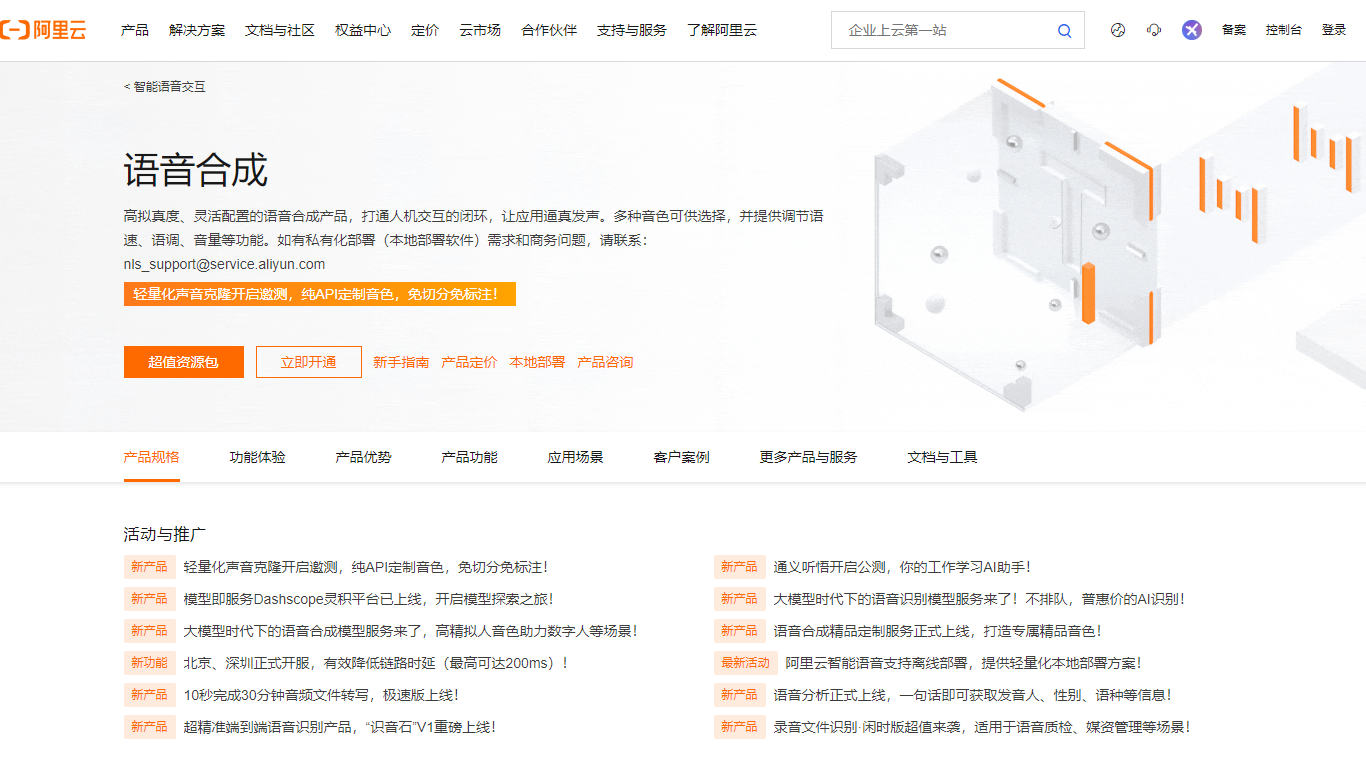Switch to the 产品优势 tab
The width and height of the screenshot is (1366, 780).
[x=364, y=457]
